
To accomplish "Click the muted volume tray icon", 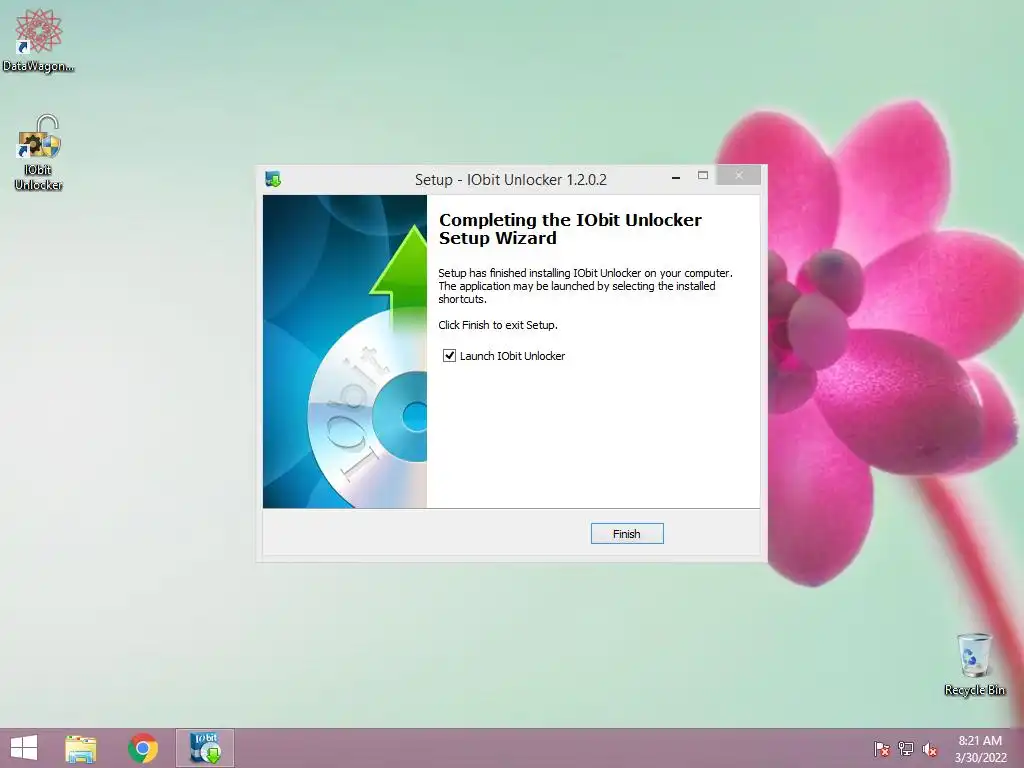I will click(x=930, y=749).
